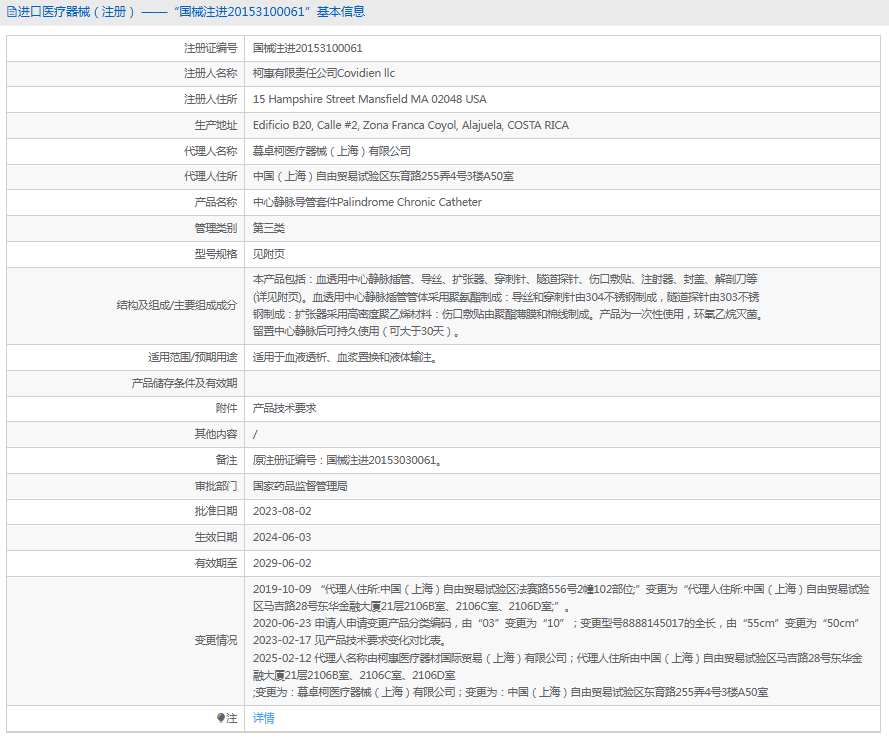Click the 有效期至 label

pyautogui.click(x=216, y=564)
